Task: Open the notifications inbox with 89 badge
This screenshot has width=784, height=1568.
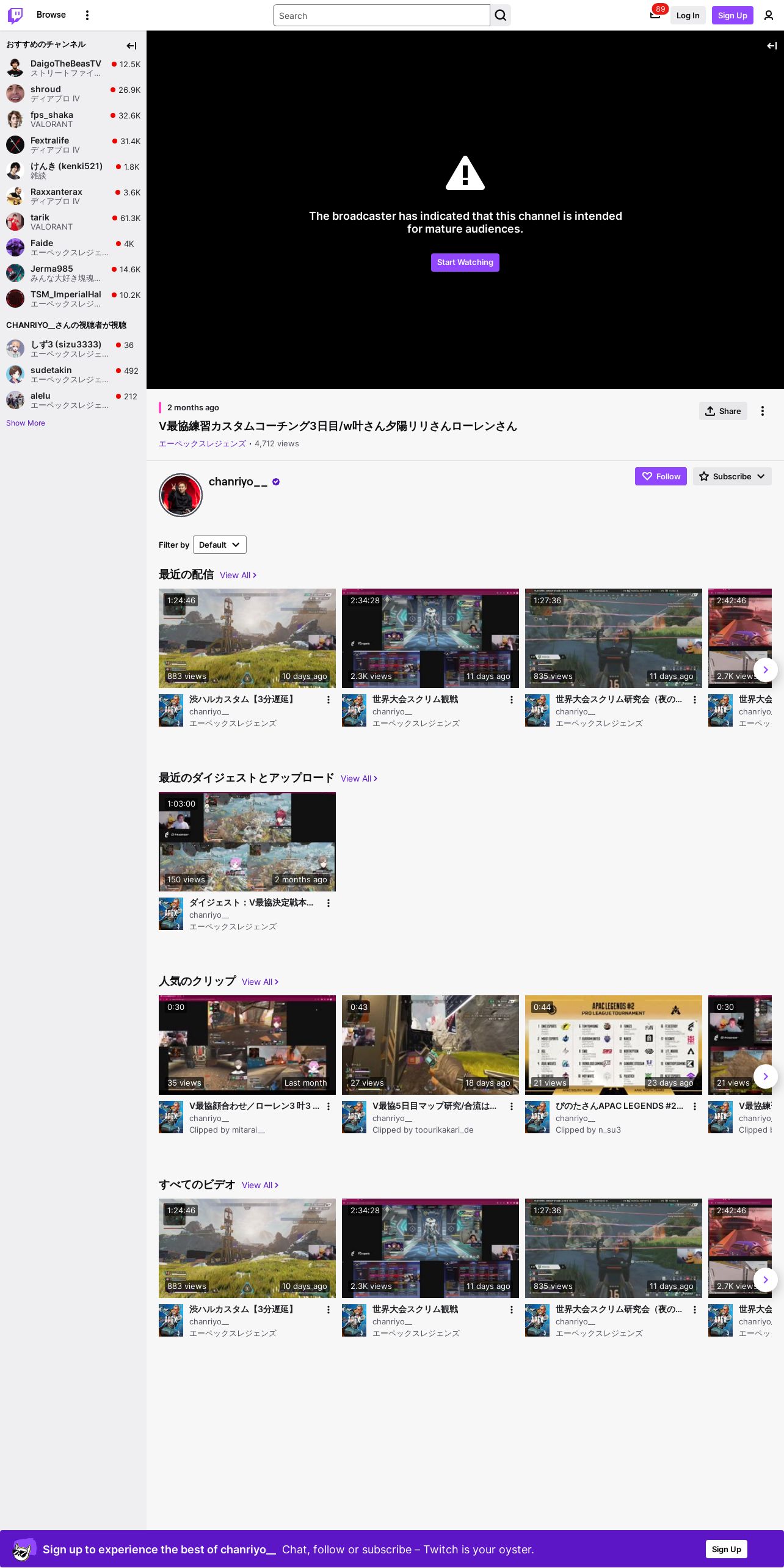Action: point(655,15)
